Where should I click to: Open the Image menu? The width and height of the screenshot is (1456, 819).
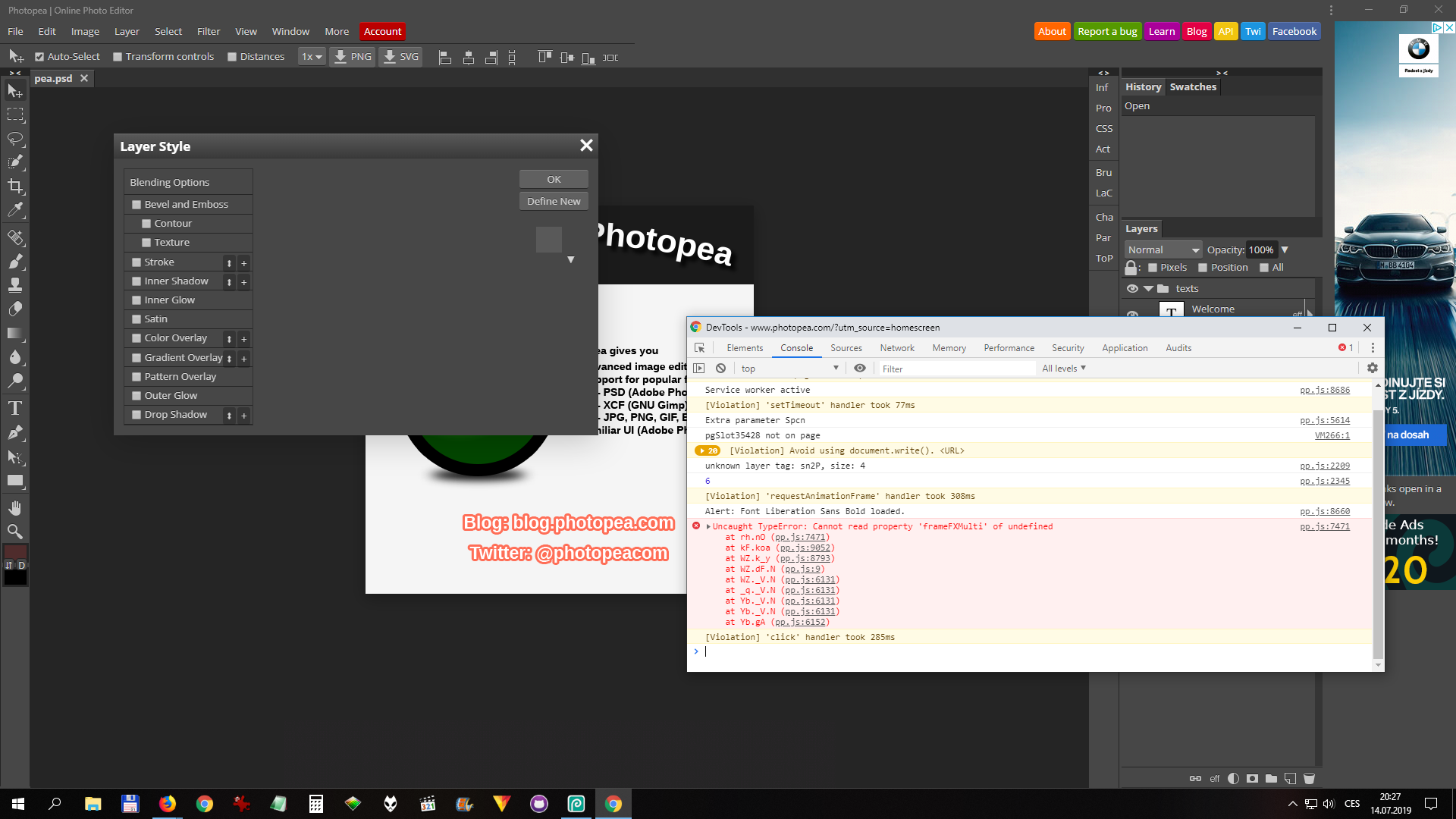(x=84, y=31)
